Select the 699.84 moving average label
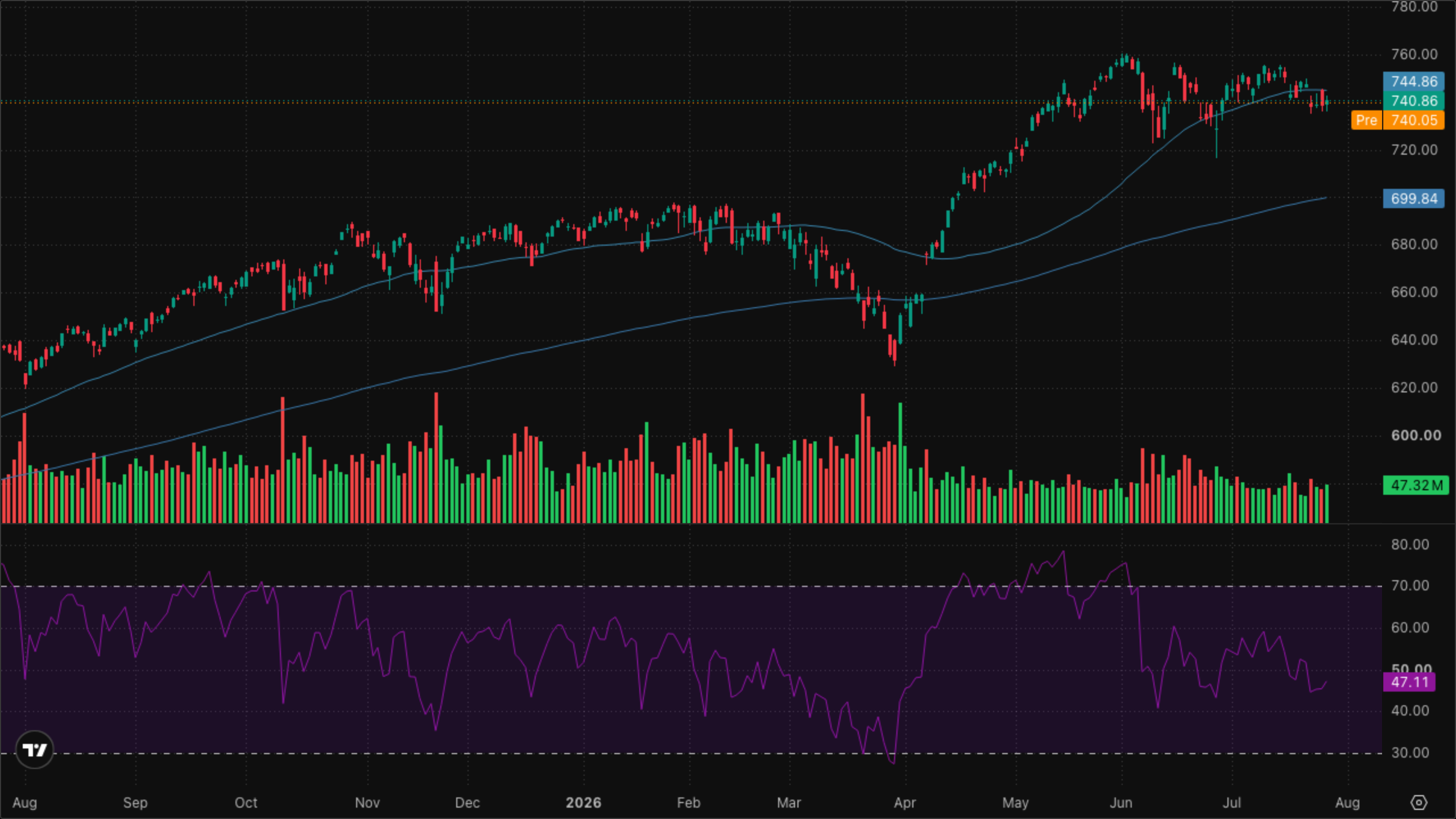 pos(1414,198)
